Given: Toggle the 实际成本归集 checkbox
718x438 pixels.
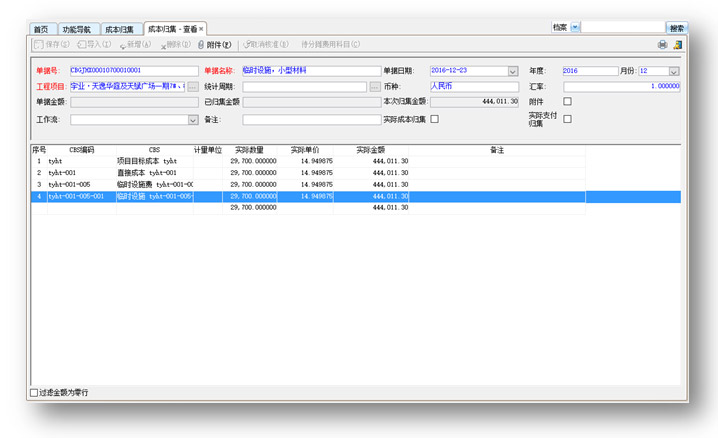Looking at the screenshot, I should pos(435,119).
